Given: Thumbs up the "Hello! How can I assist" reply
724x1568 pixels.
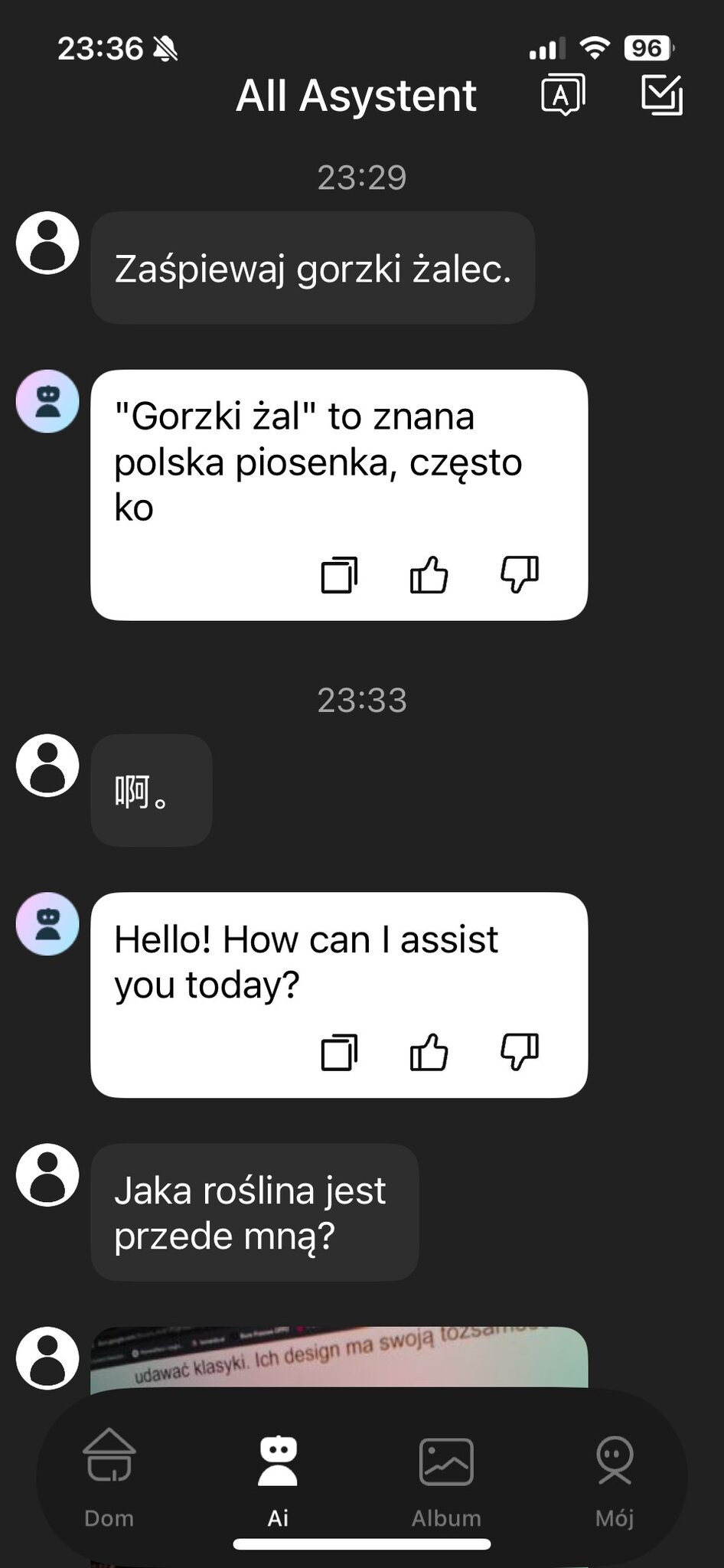Looking at the screenshot, I should click(429, 1052).
